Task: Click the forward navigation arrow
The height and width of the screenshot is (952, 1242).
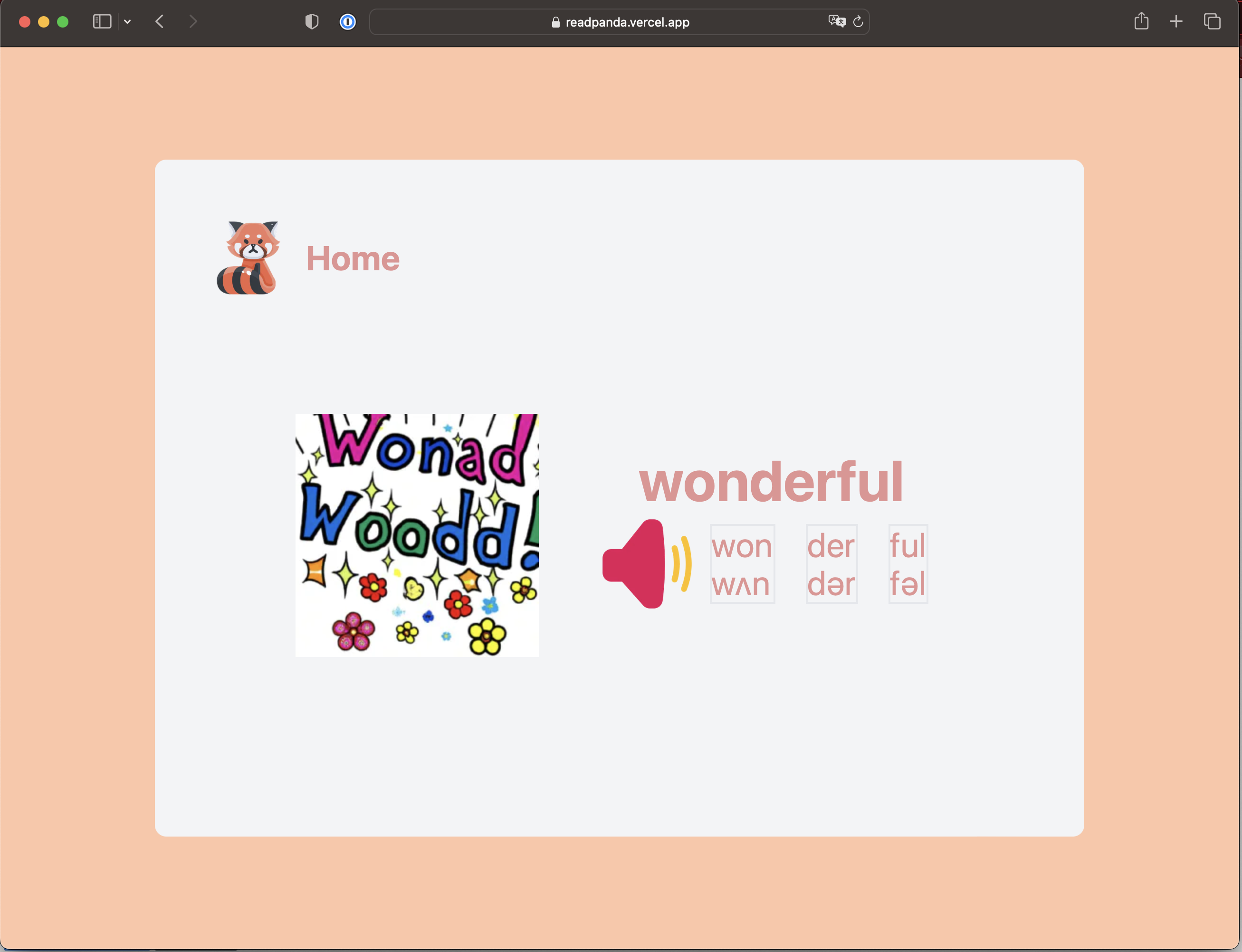Action: [x=193, y=21]
